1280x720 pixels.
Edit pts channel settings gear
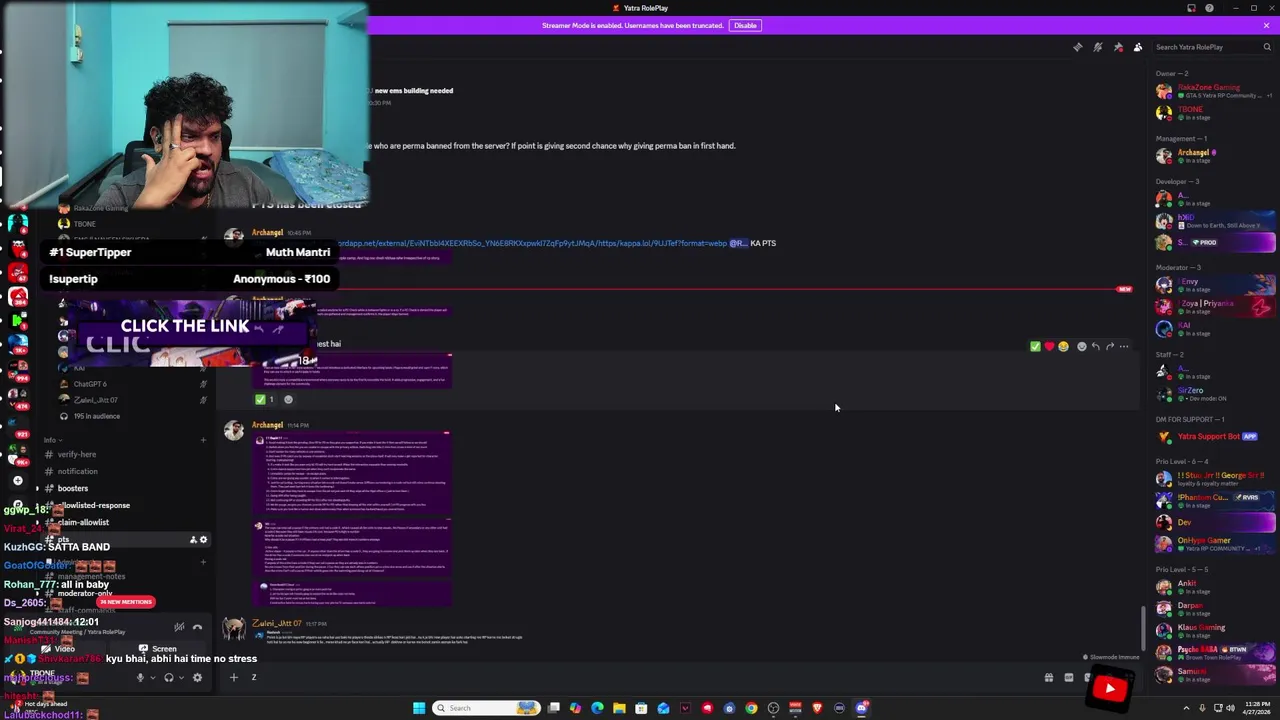tap(203, 540)
